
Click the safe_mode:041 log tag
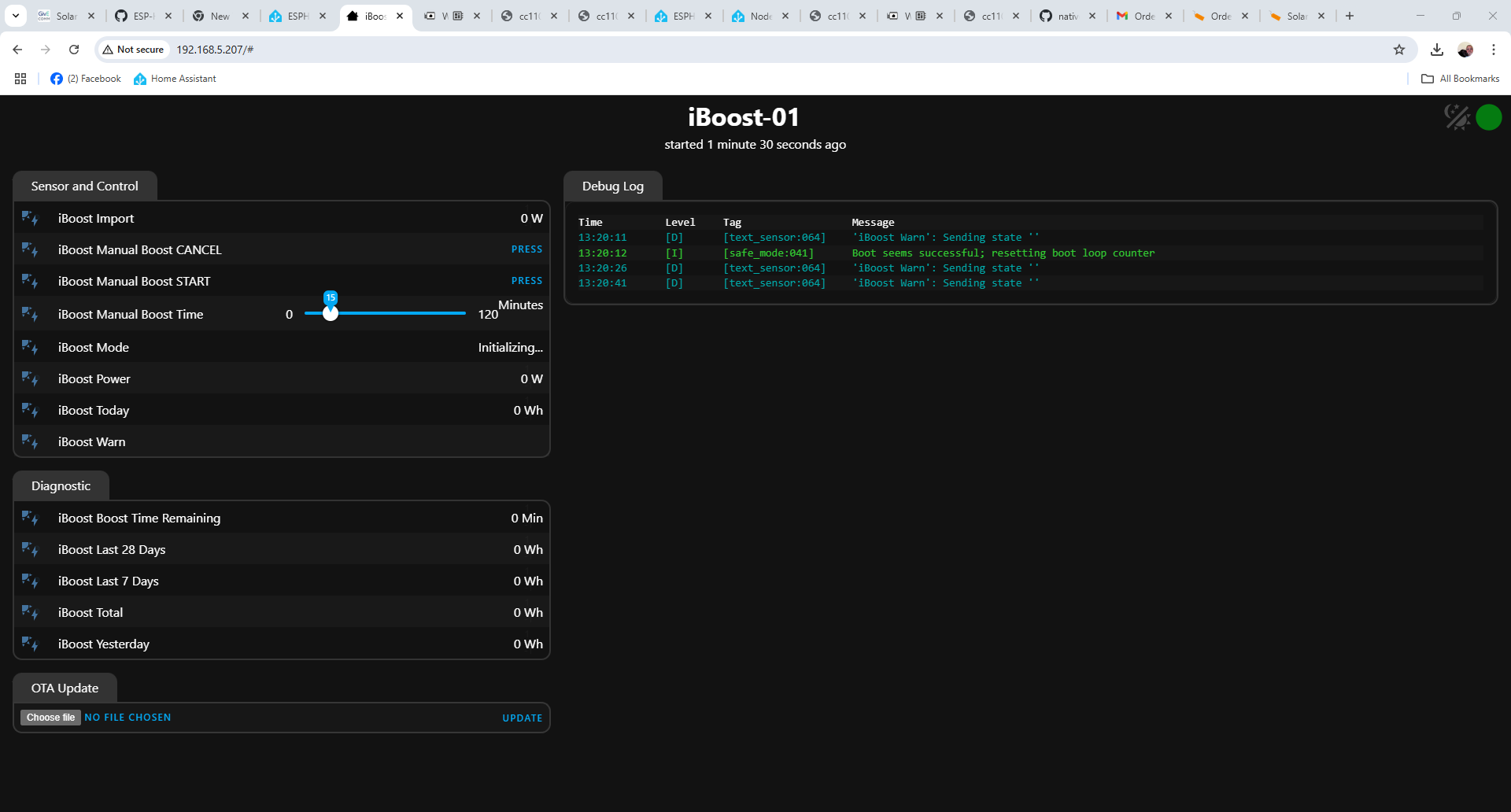point(769,253)
